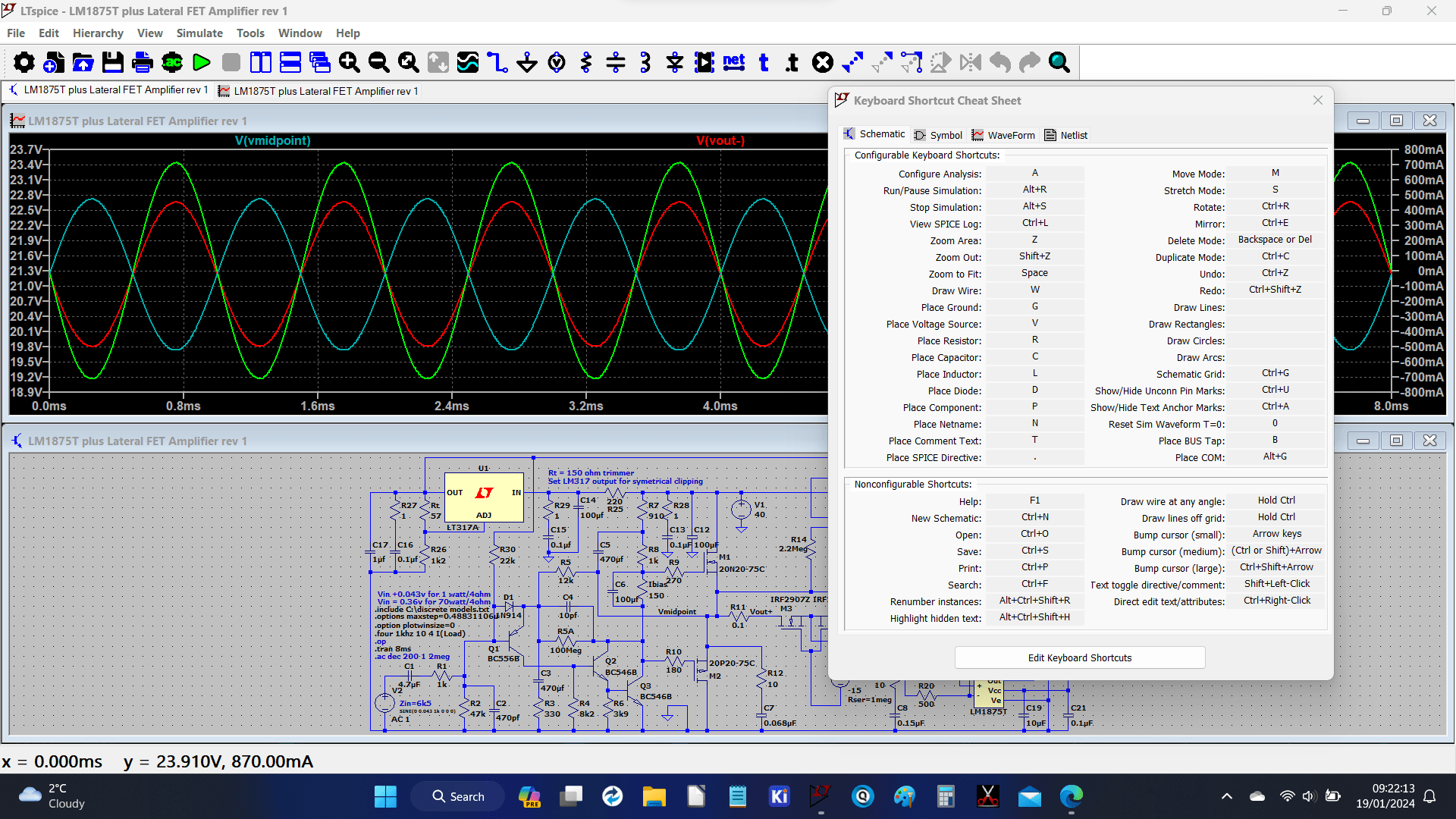Viewport: 1456px width, 819px height.
Task: Select the Draw Wire tool
Action: (497, 62)
